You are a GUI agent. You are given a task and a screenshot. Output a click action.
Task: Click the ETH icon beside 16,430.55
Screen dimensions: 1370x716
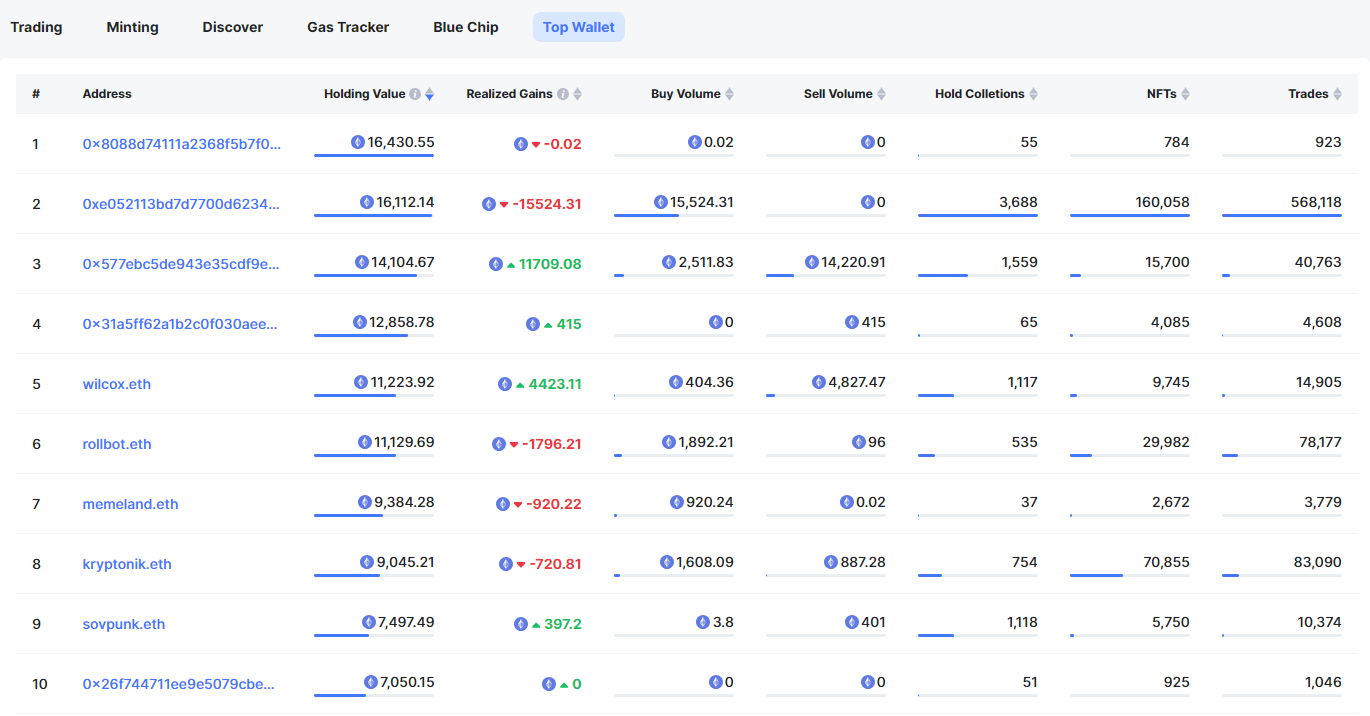point(357,142)
